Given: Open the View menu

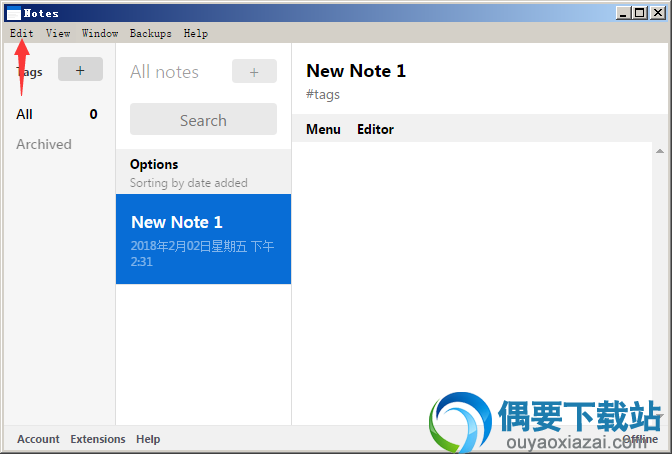Looking at the screenshot, I should (58, 33).
